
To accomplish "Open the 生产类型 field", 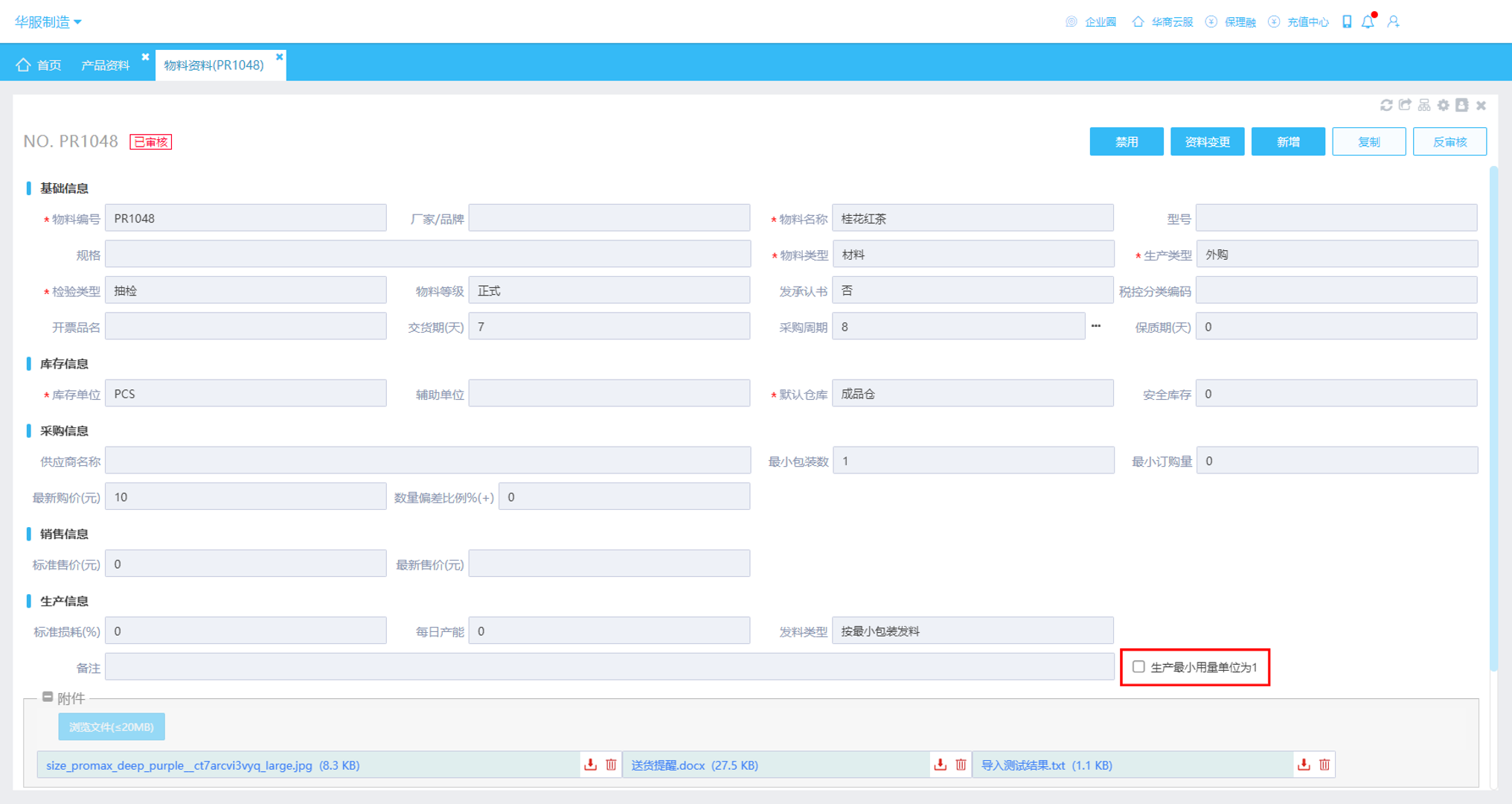I will (1336, 255).
